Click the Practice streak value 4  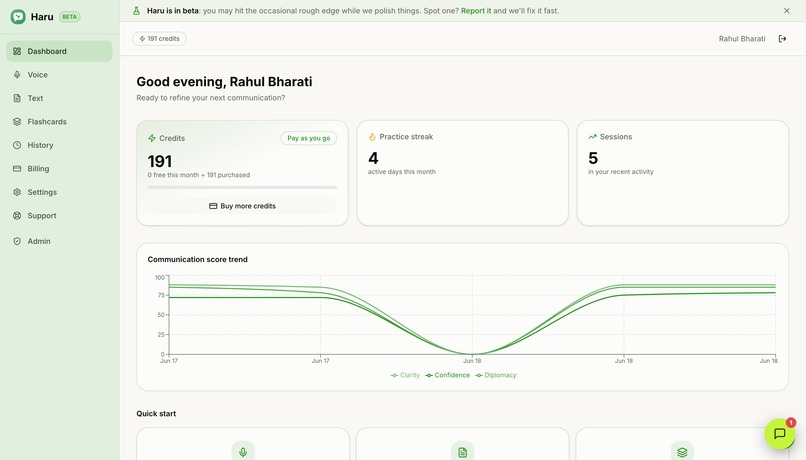click(373, 158)
